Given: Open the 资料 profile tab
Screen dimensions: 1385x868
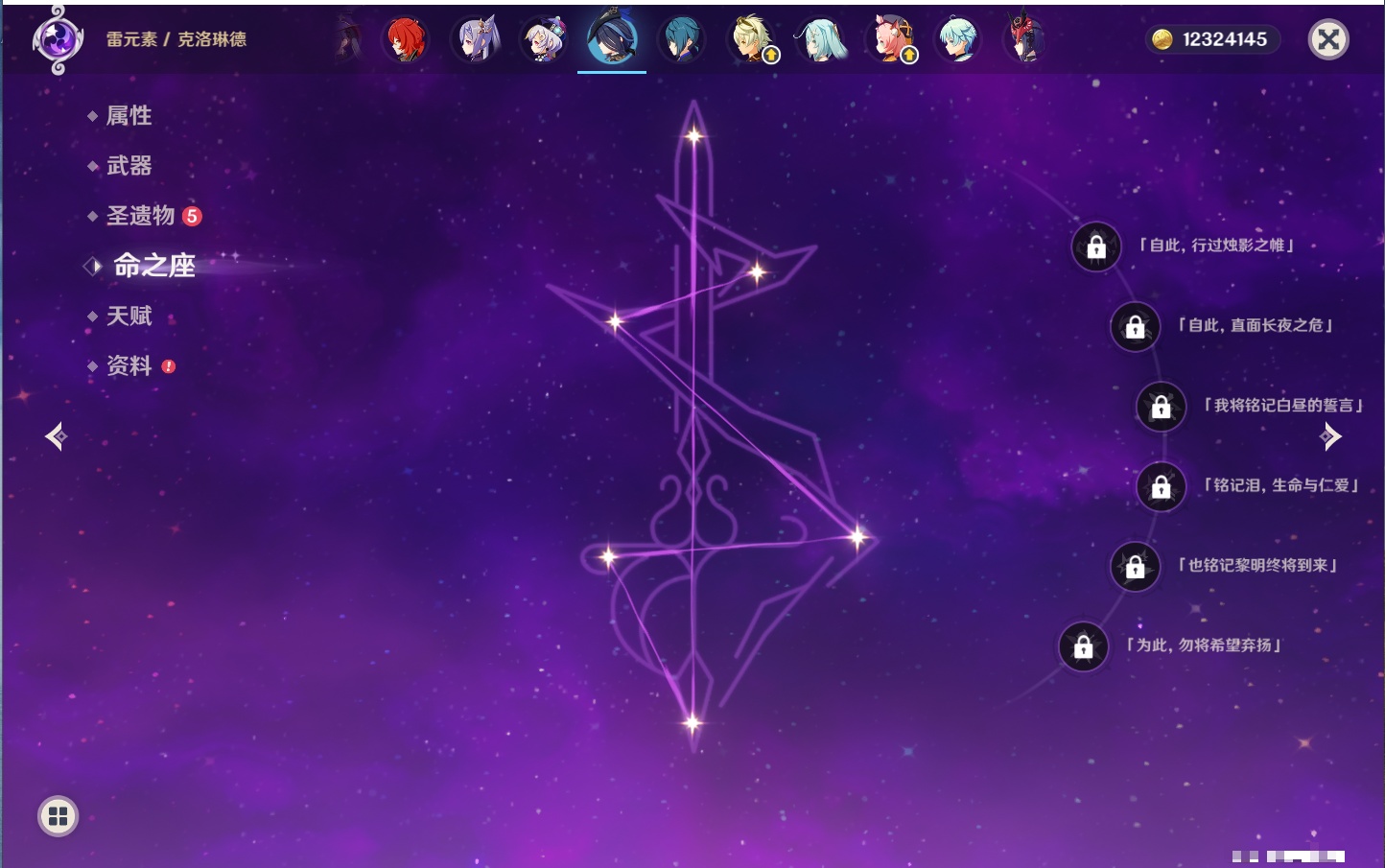Looking at the screenshot, I should pos(129,365).
